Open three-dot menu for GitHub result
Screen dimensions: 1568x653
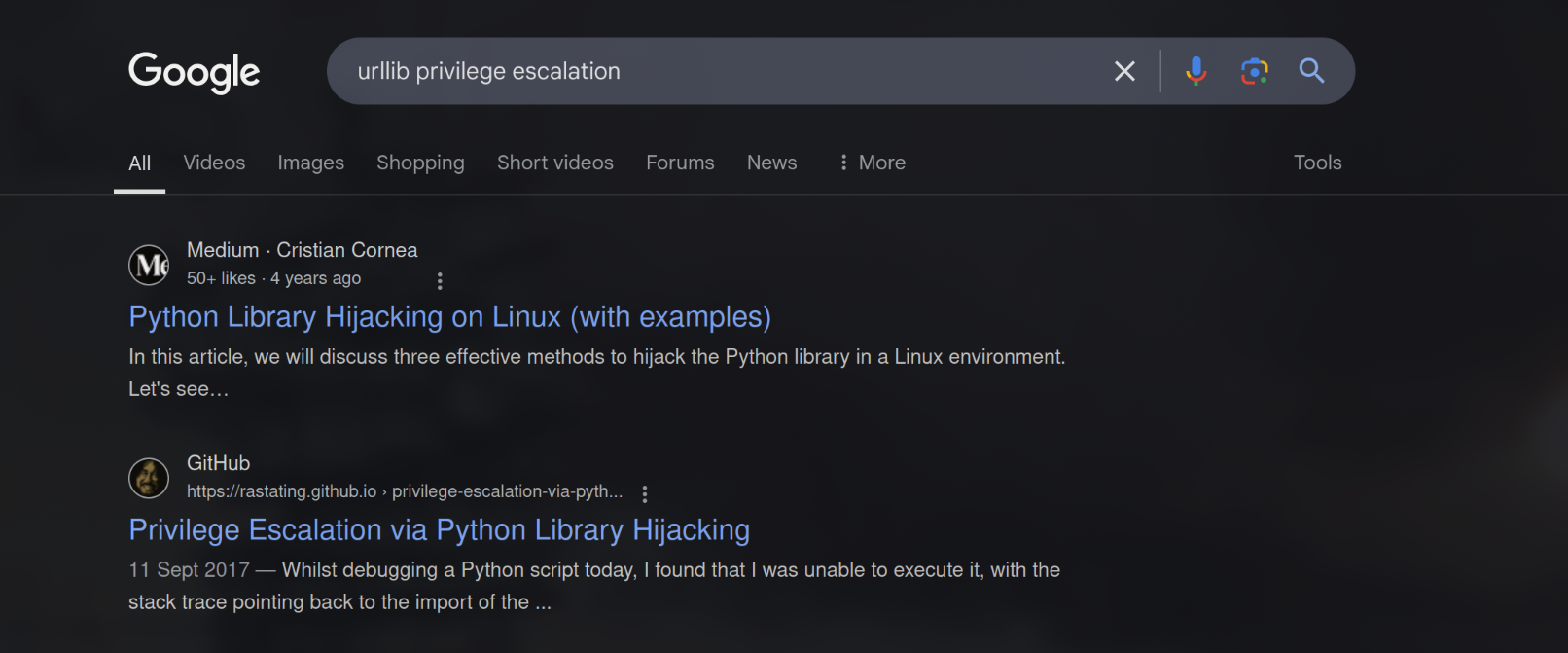[644, 494]
